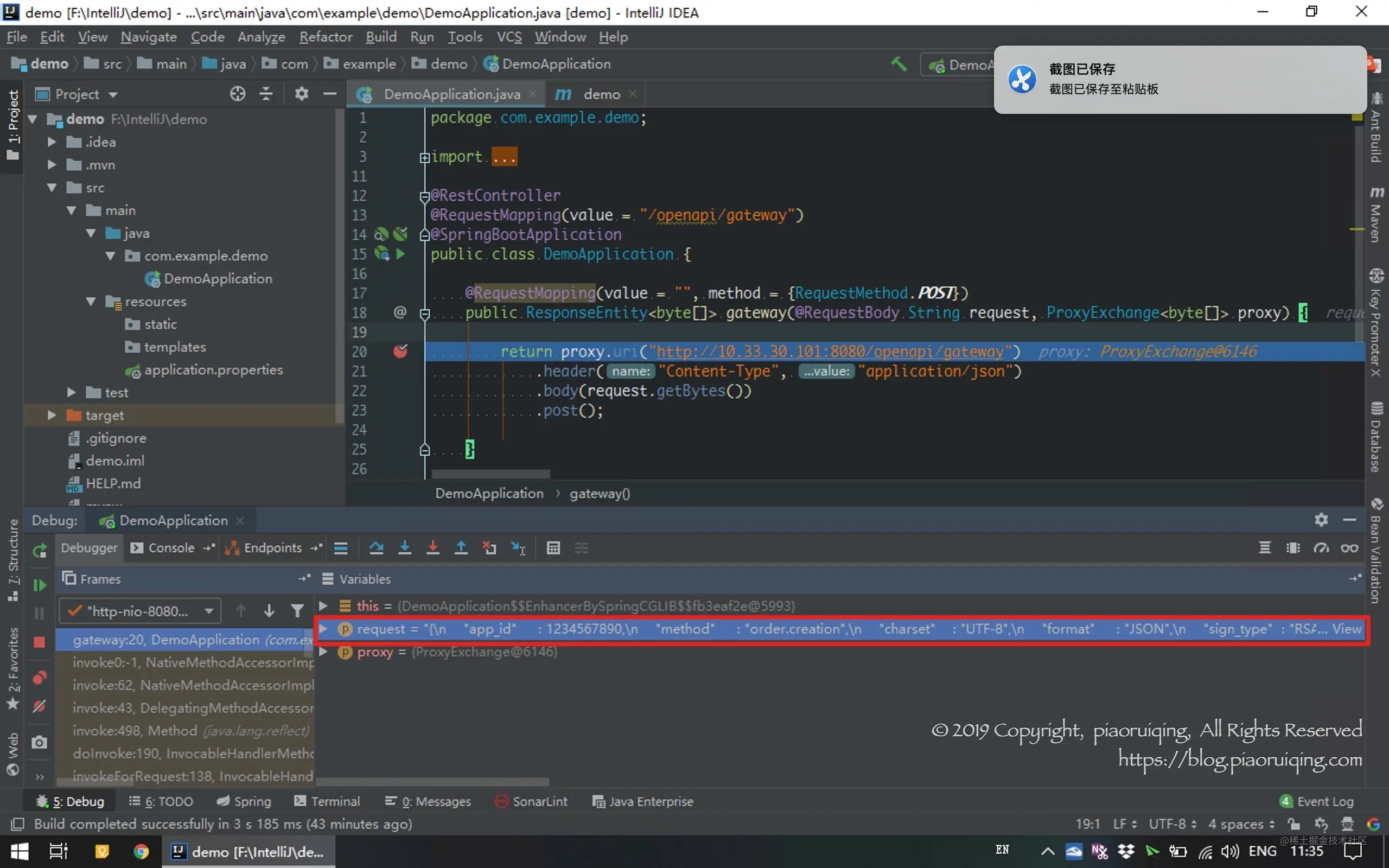Filter frames with the funnel icon
Image resolution: width=1389 pixels, height=868 pixels.
297,611
